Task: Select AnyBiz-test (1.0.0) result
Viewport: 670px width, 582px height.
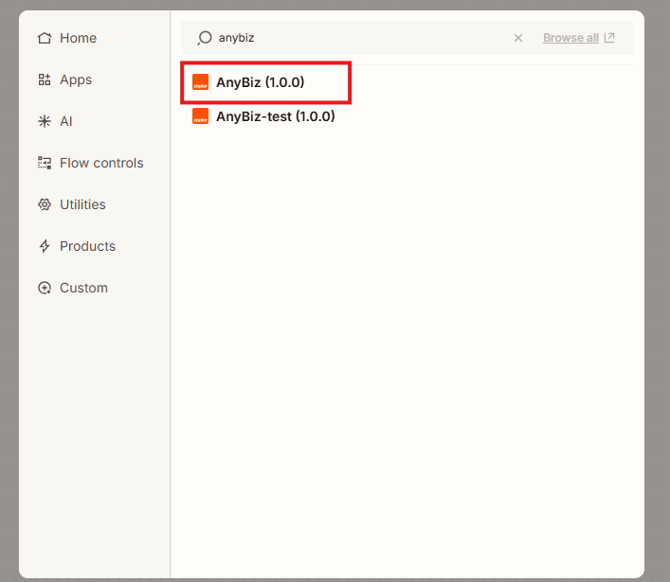Action: [266, 116]
